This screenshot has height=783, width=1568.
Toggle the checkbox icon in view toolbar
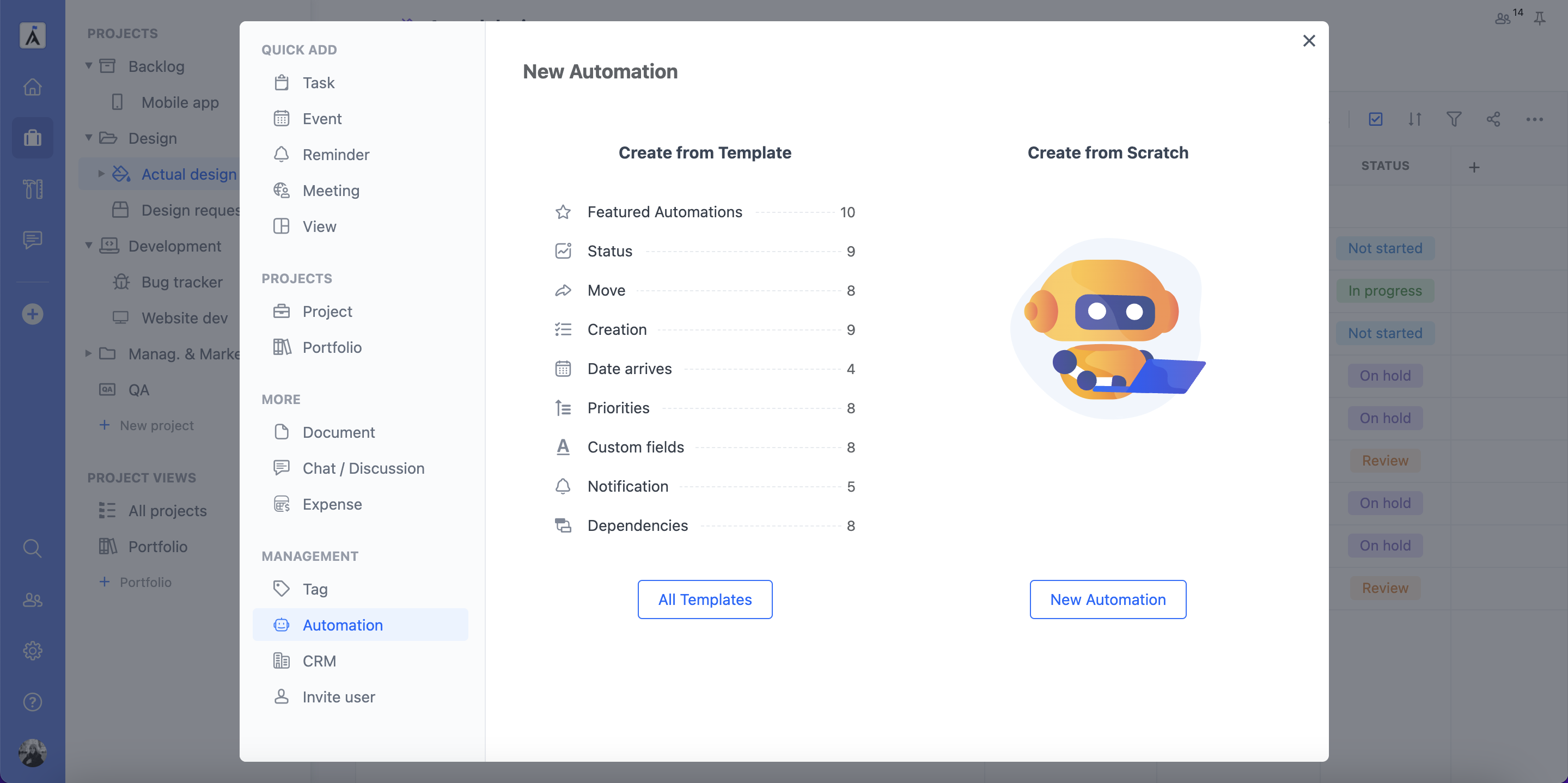(1376, 119)
